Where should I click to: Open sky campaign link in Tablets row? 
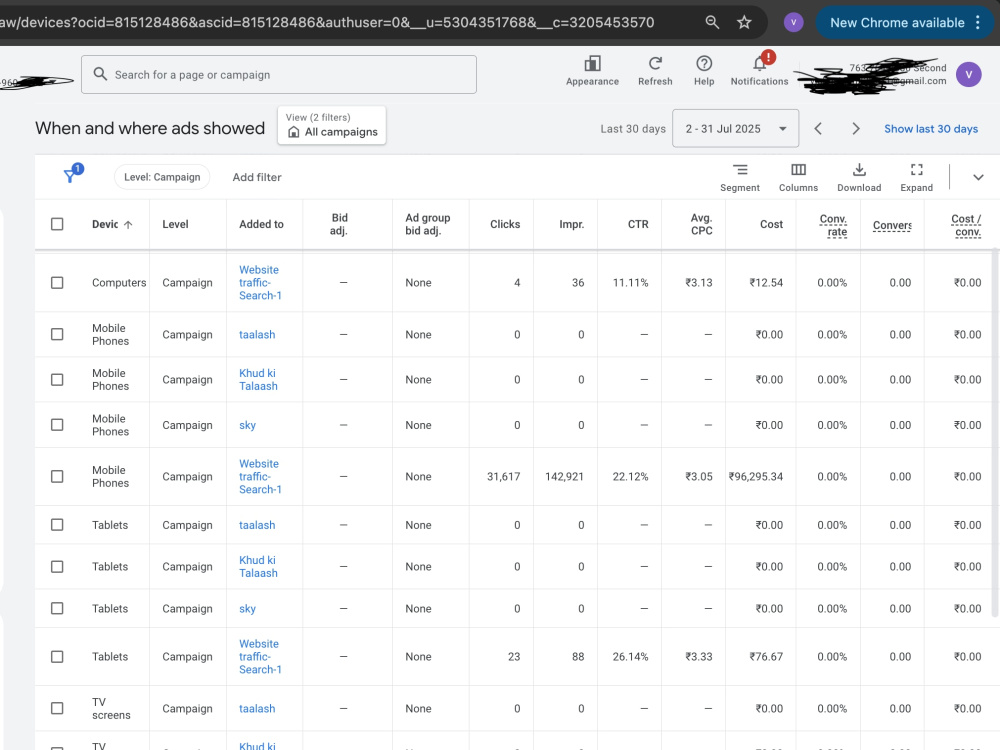click(x=247, y=608)
